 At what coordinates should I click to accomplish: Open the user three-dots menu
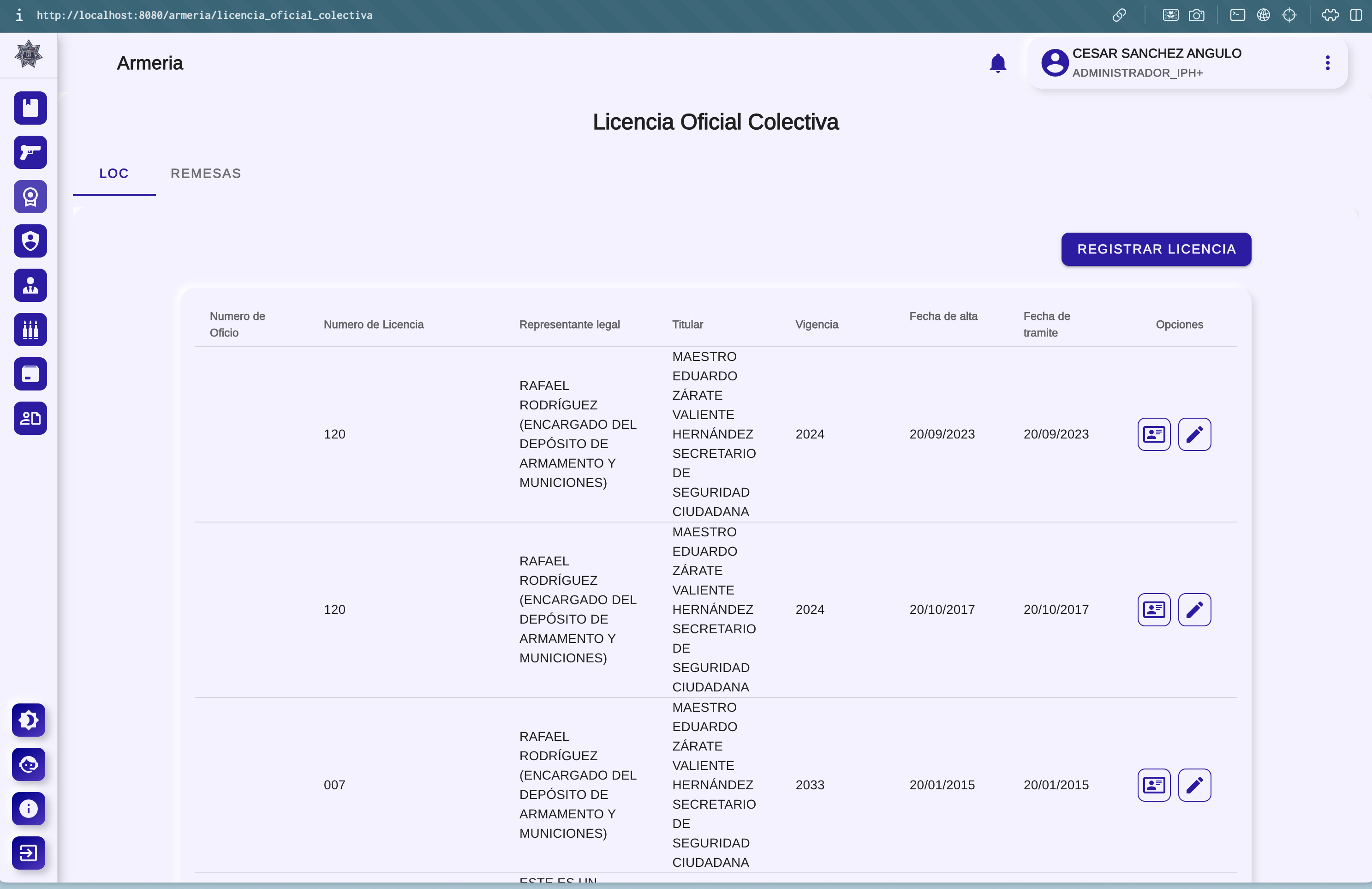pyautogui.click(x=1327, y=63)
